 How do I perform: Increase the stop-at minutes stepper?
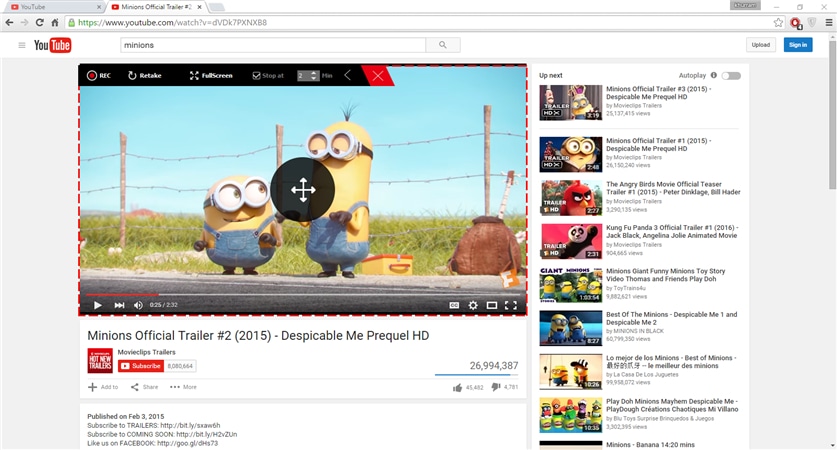pyautogui.click(x=314, y=73)
